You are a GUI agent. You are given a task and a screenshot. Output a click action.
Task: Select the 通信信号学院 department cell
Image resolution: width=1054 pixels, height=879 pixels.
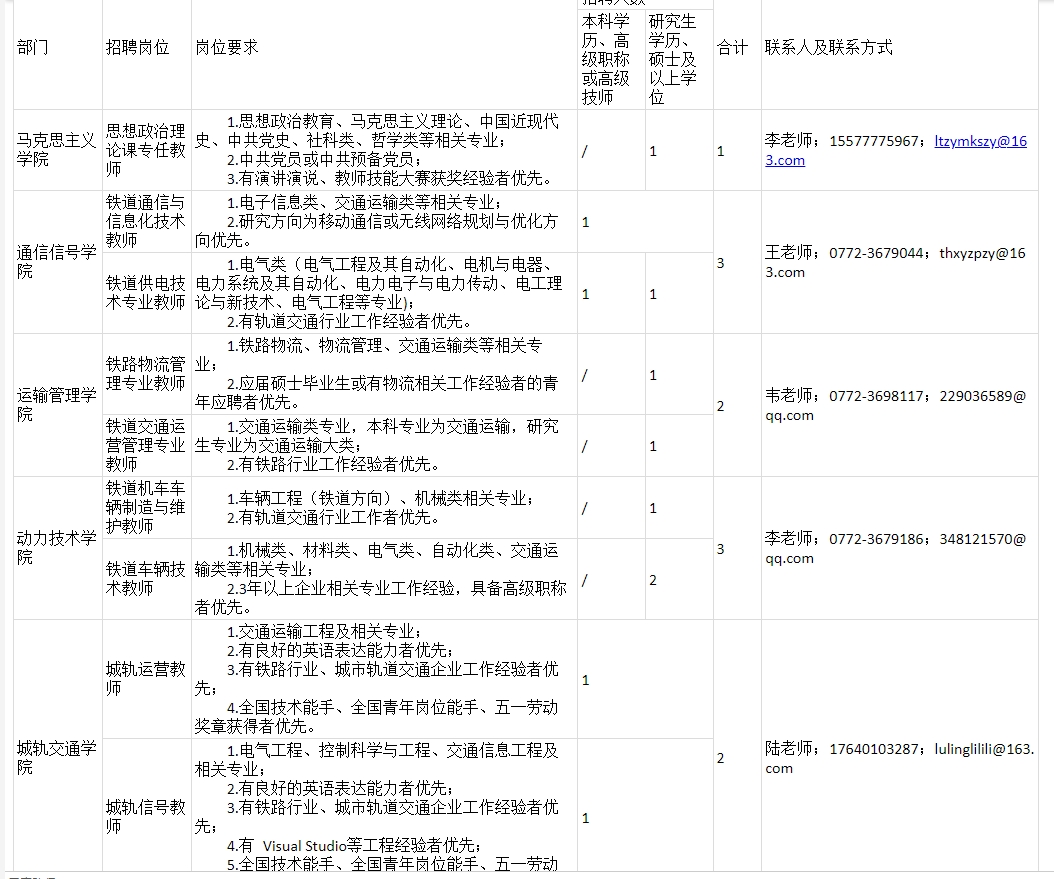click(x=58, y=262)
